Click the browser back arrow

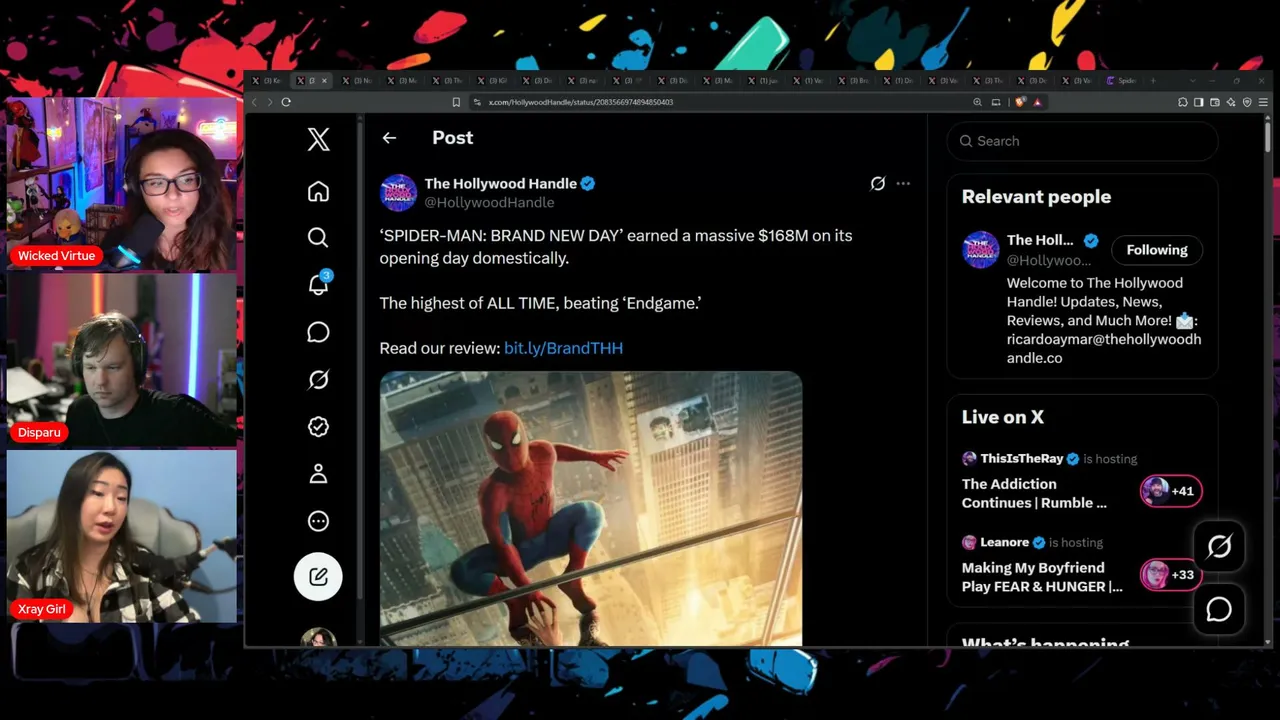(x=254, y=102)
